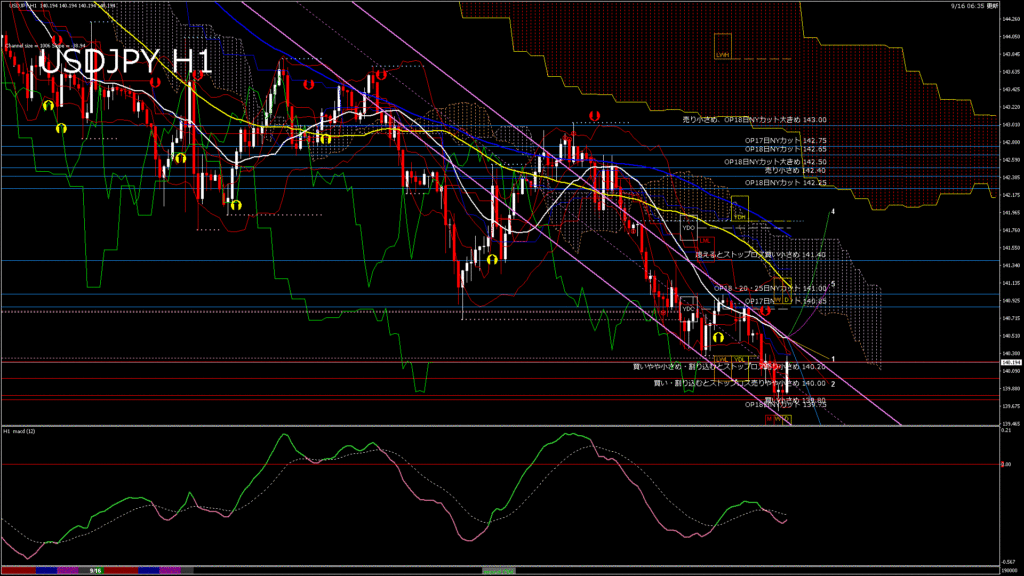Select the YDO marker box
The width and height of the screenshot is (1024, 576).
[688, 228]
